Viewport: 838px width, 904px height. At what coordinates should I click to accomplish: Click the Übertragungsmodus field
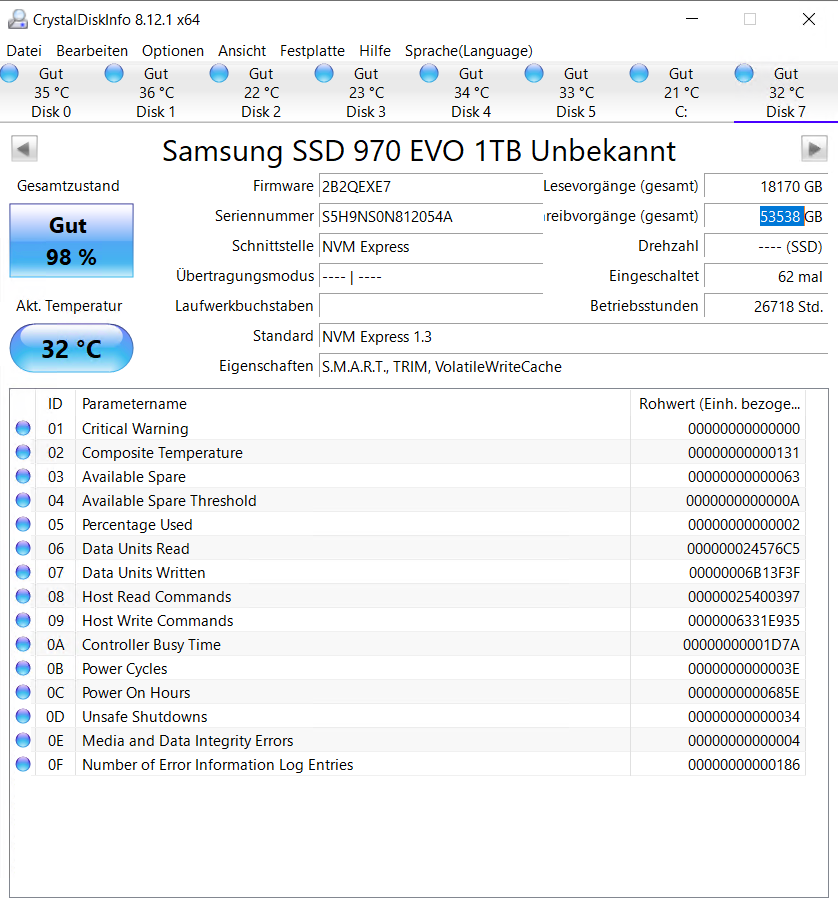pos(431,277)
